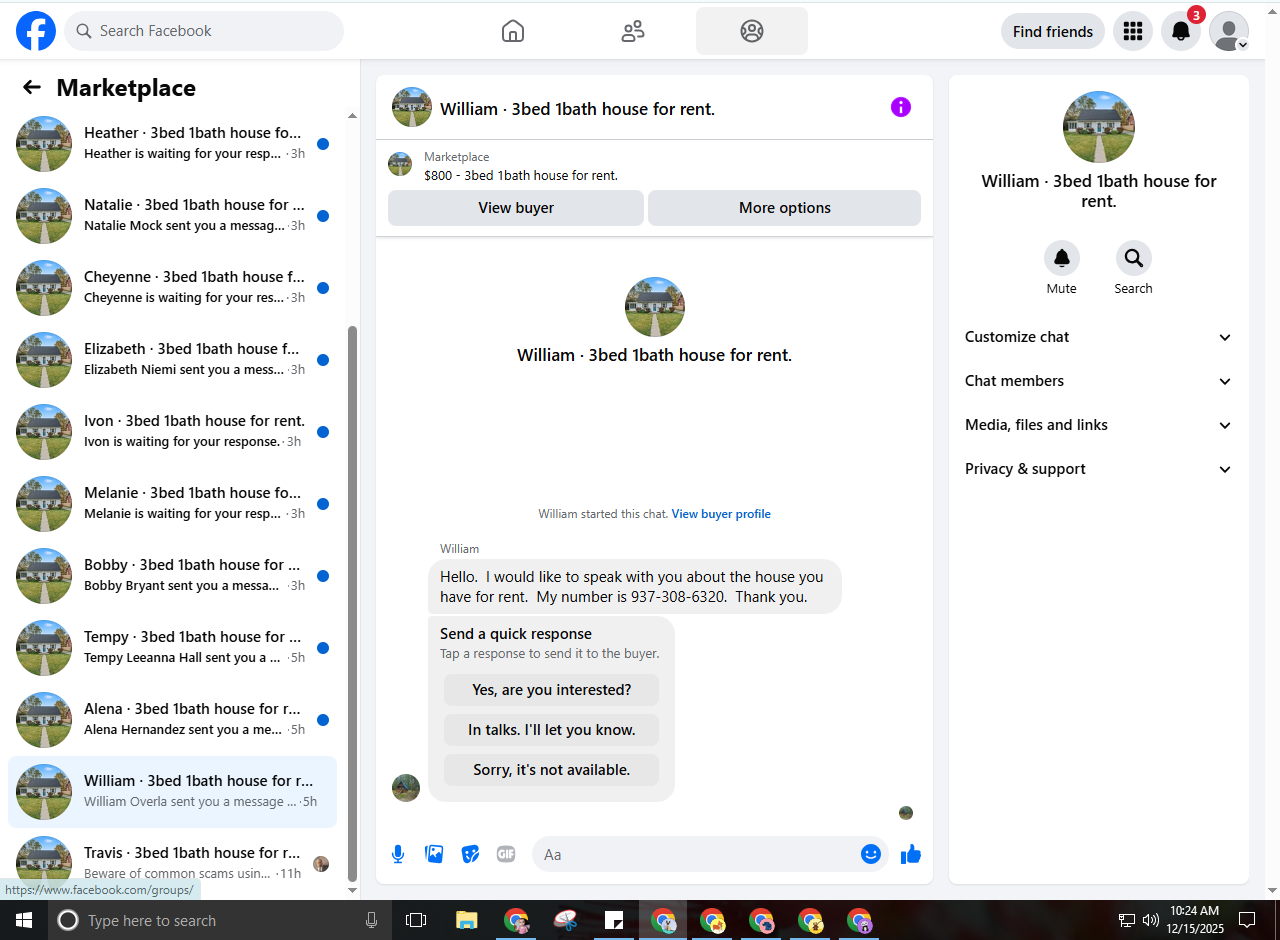Send a thumbs-up like
The height and width of the screenshot is (940, 1280).
point(911,854)
